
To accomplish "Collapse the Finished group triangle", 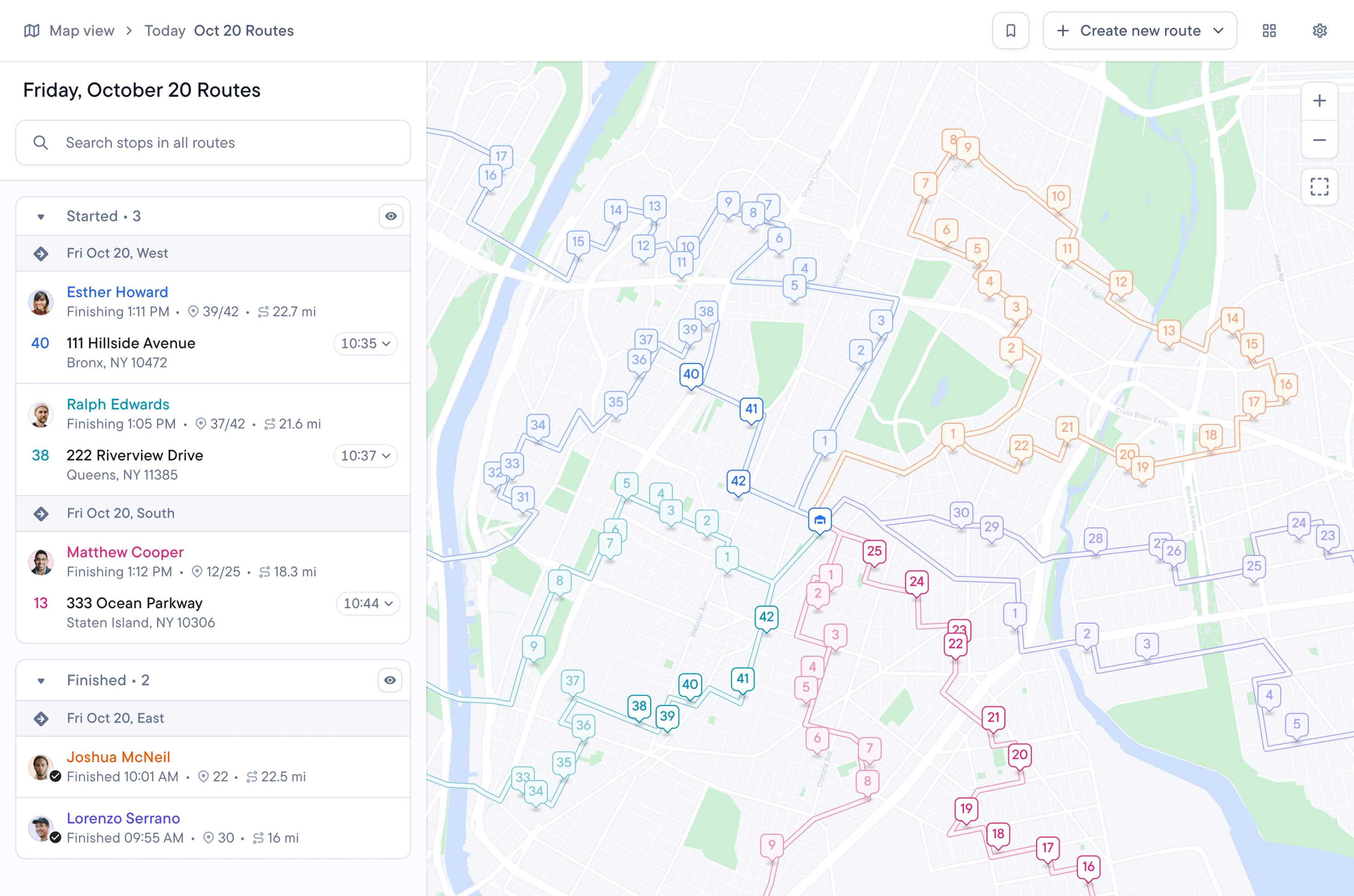I will tap(41, 681).
